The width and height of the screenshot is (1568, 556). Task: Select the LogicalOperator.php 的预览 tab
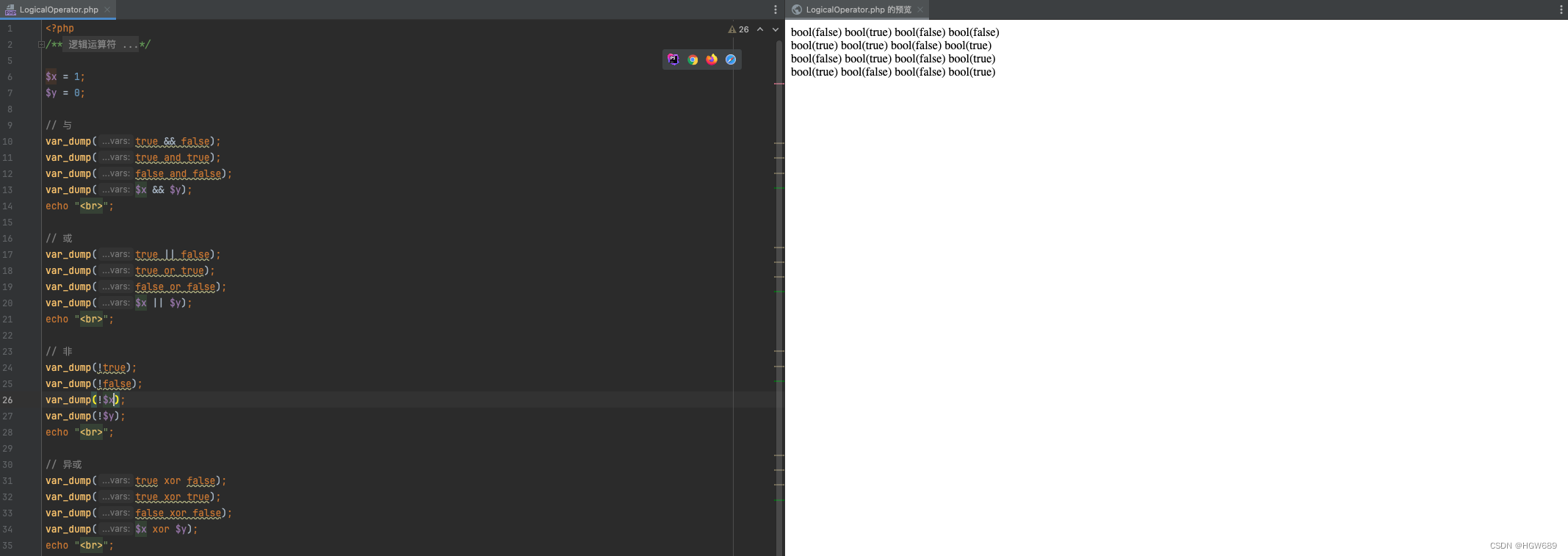point(858,10)
